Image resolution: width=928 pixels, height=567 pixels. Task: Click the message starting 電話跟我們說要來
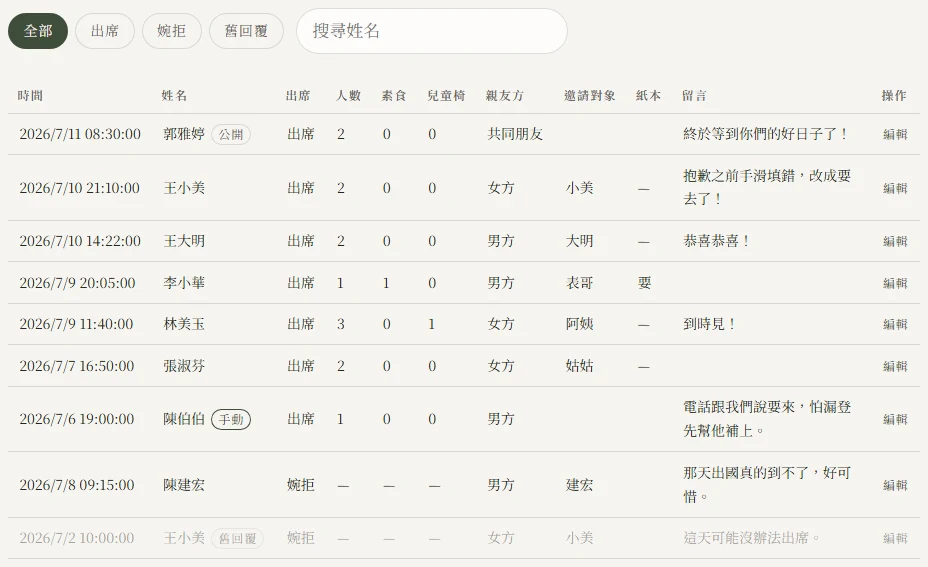[767, 419]
